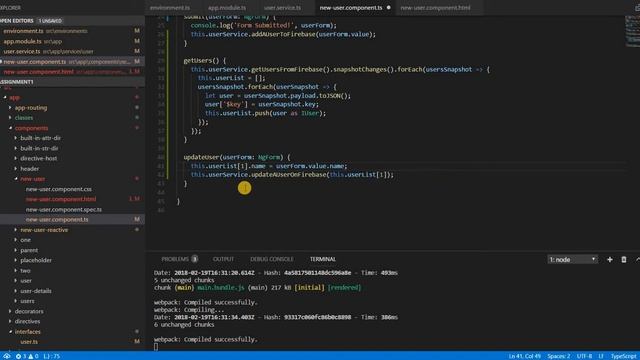Screen dimensions: 640x360
Task: Open new-user.component.spec.ts file
Action: point(64,209)
